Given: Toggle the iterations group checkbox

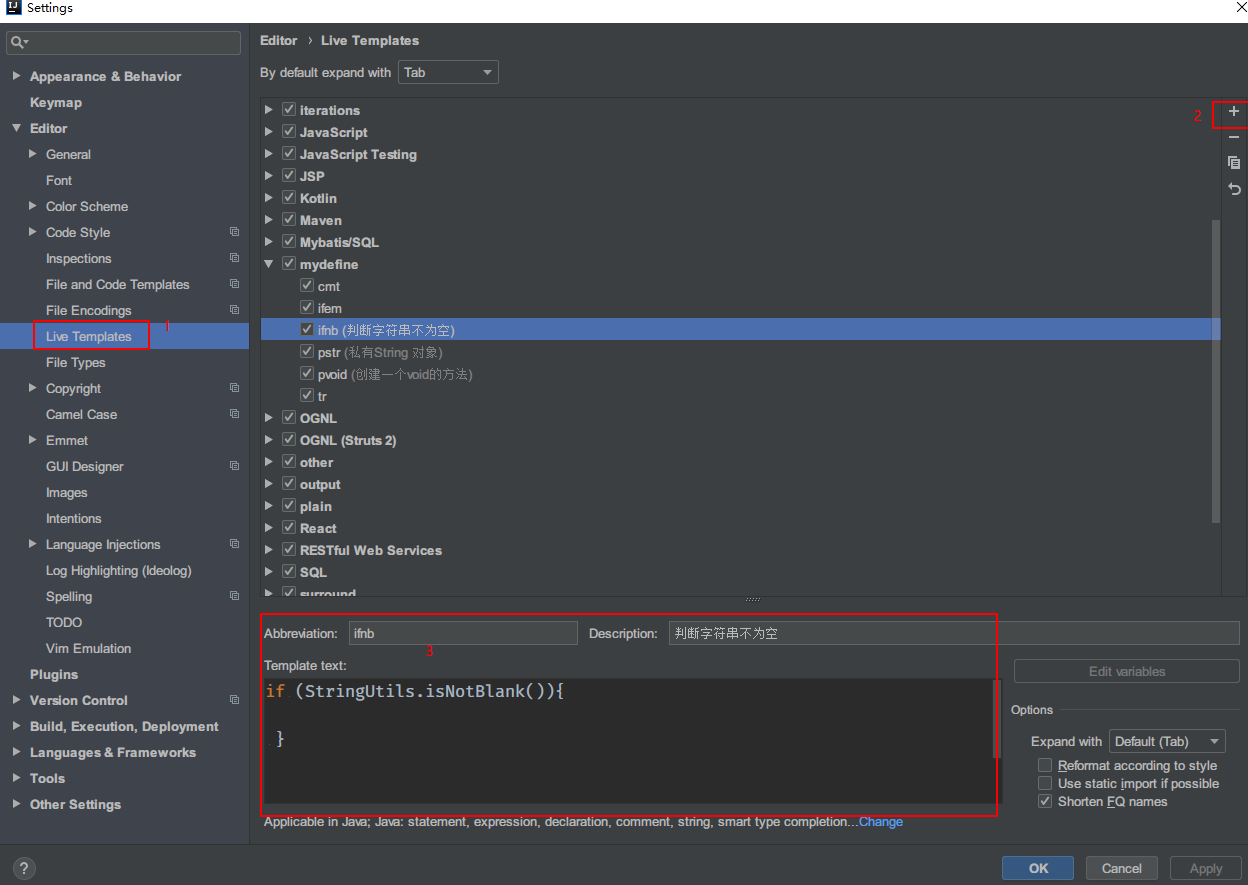Looking at the screenshot, I should (289, 110).
